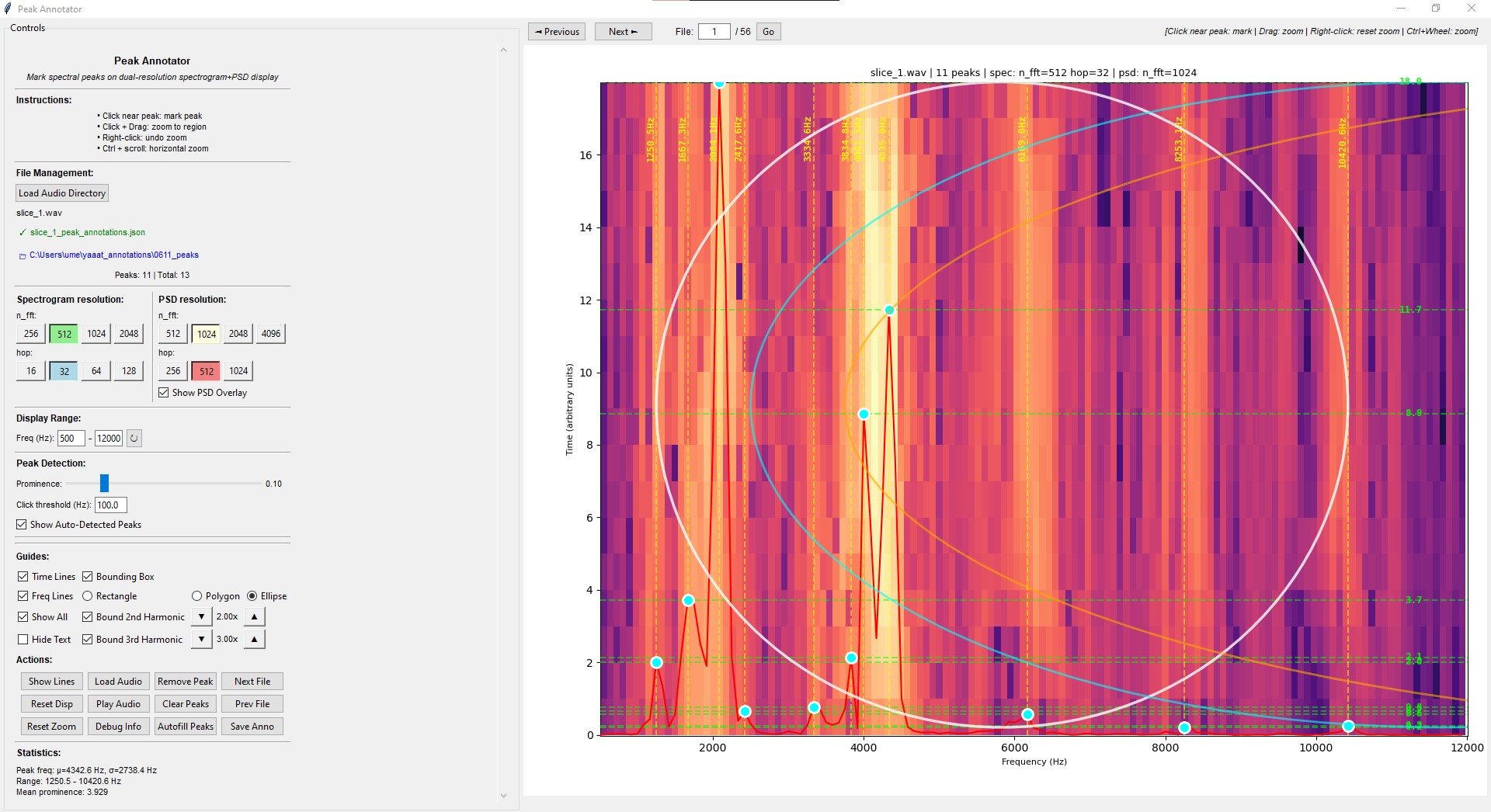Play the audio file
1491x812 pixels.
118,704
